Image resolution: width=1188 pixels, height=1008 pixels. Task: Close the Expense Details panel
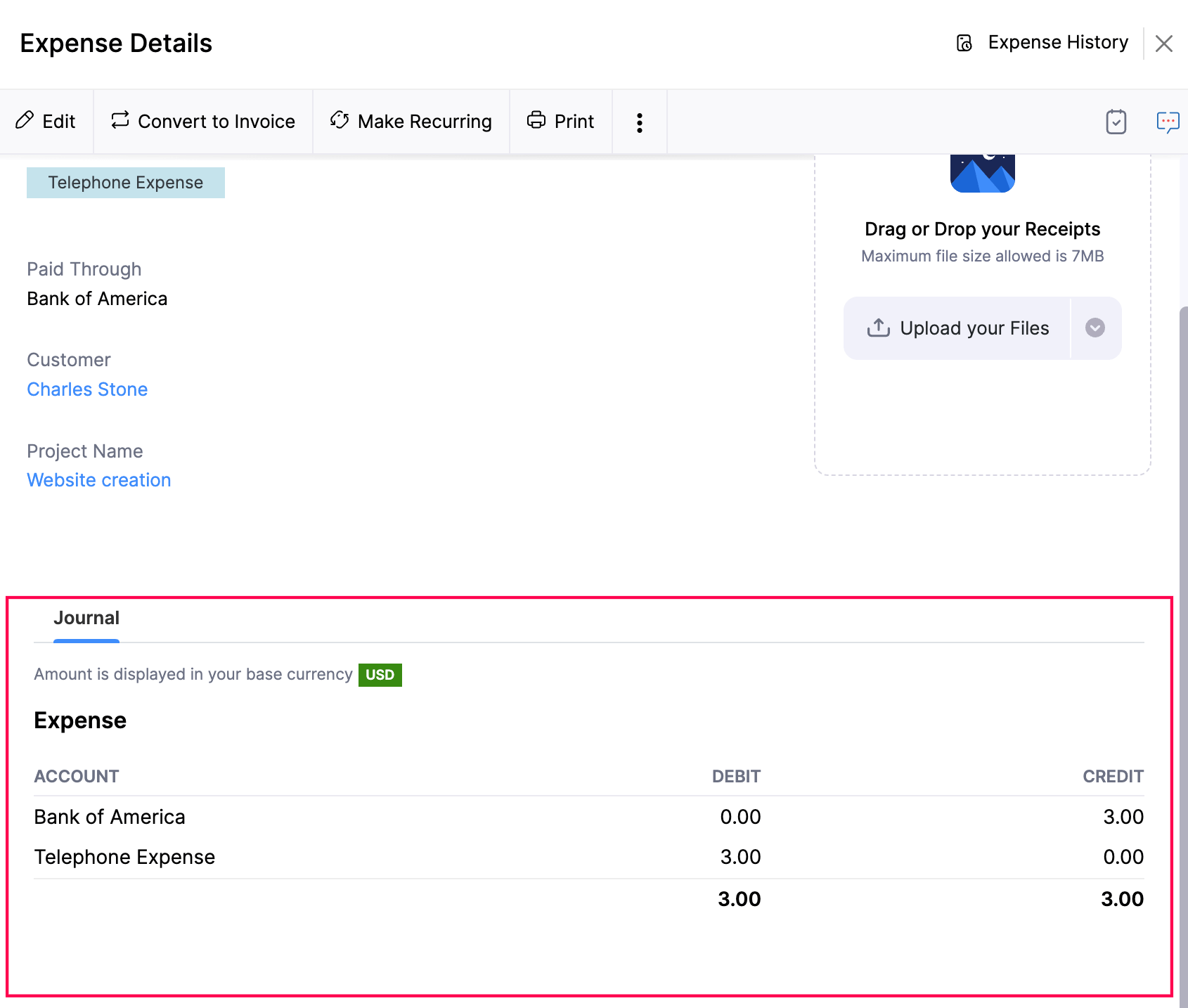(x=1164, y=44)
